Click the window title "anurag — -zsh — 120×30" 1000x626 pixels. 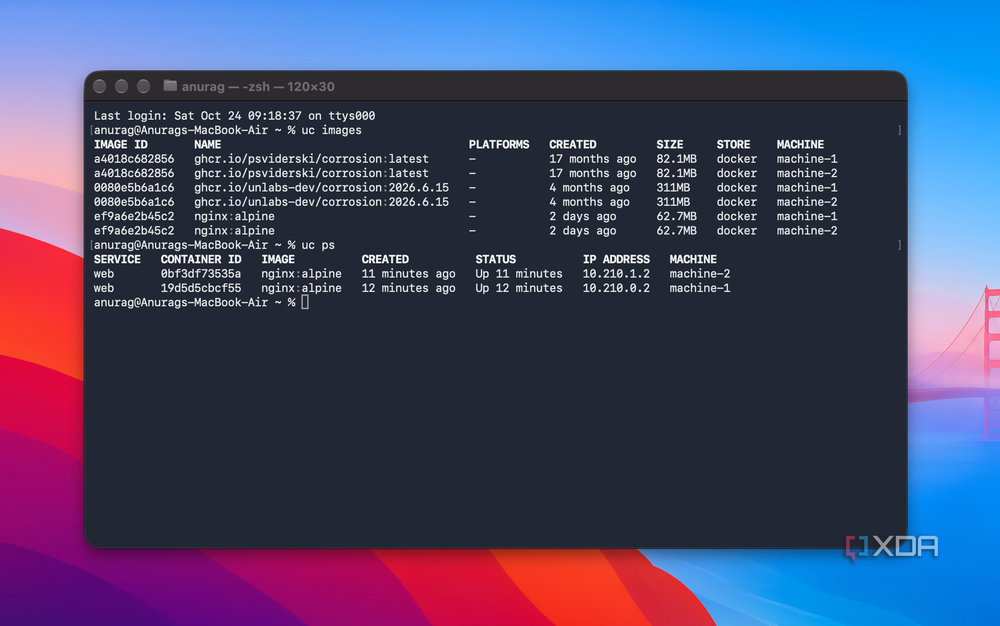[258, 87]
